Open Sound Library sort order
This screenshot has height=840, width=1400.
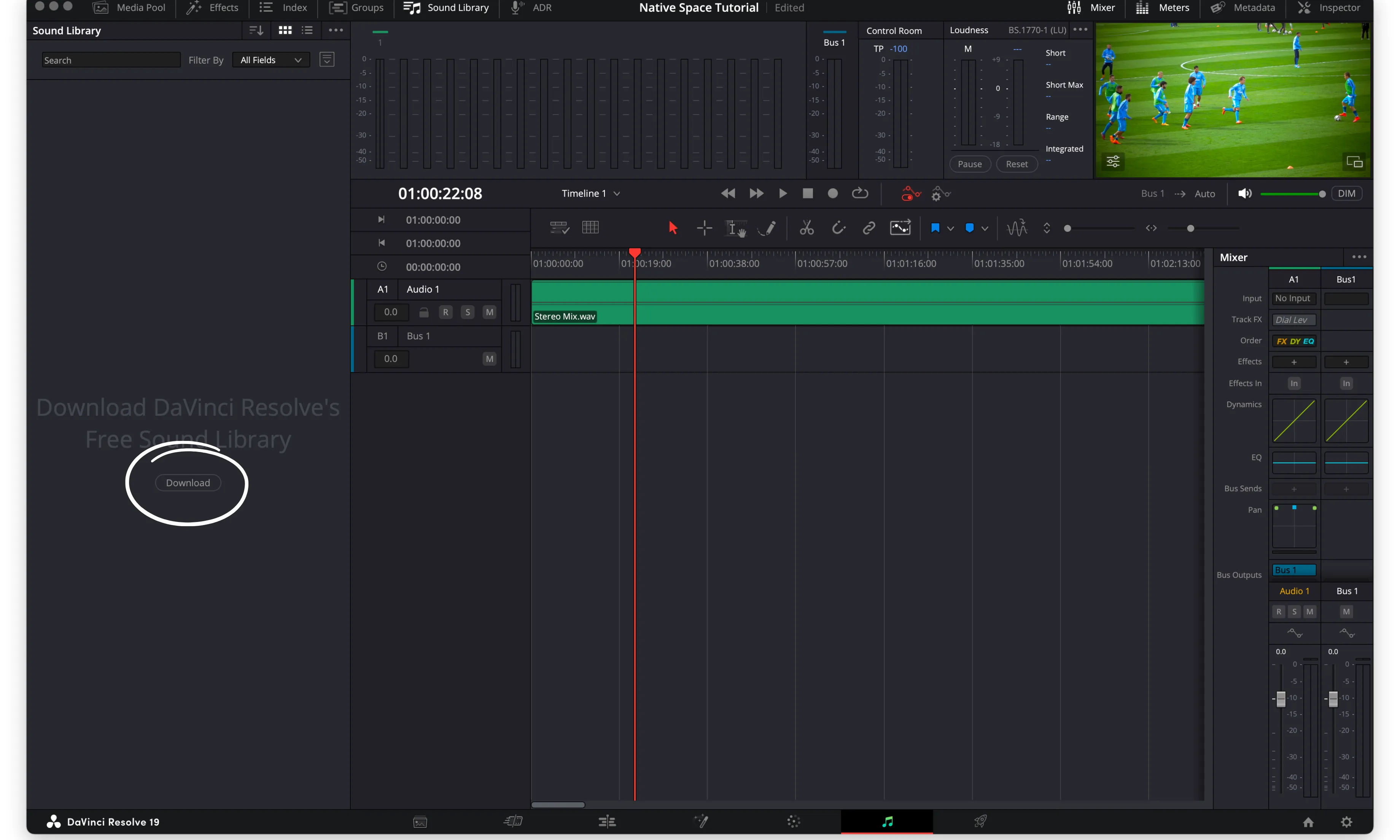(256, 30)
